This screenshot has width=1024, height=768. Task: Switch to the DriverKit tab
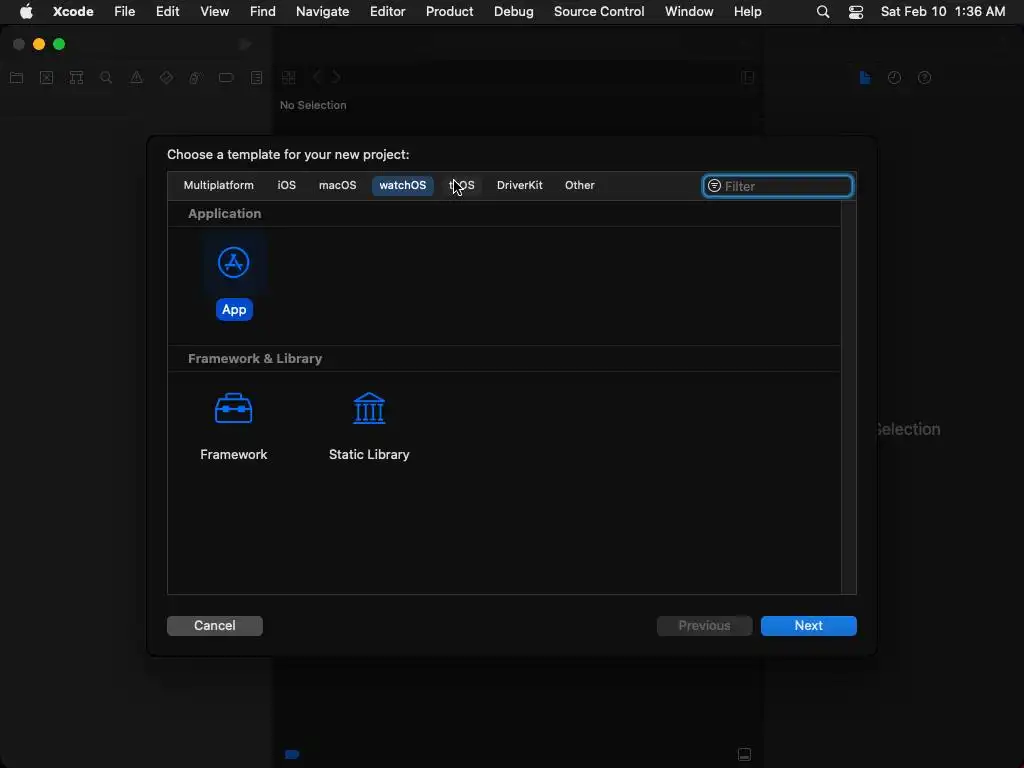519,185
